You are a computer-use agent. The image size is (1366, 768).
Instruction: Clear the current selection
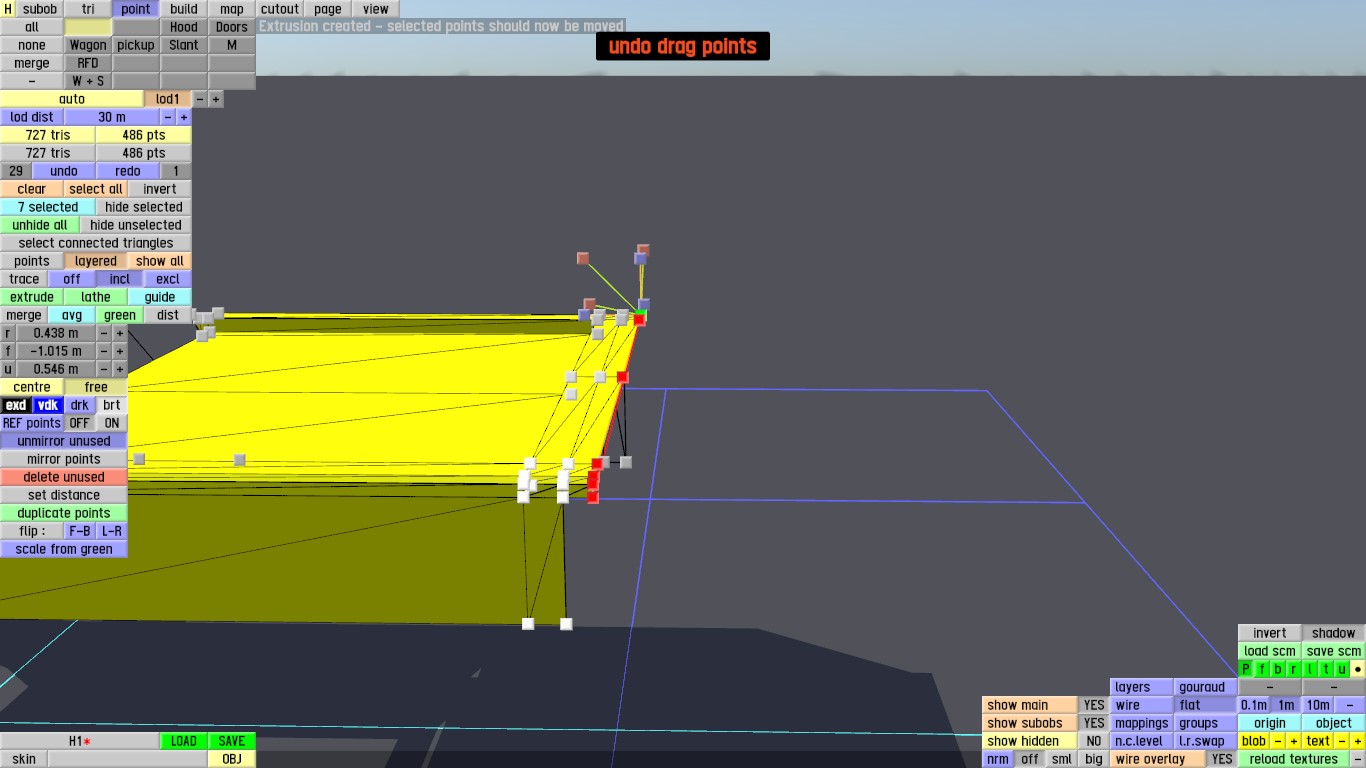tap(32, 189)
